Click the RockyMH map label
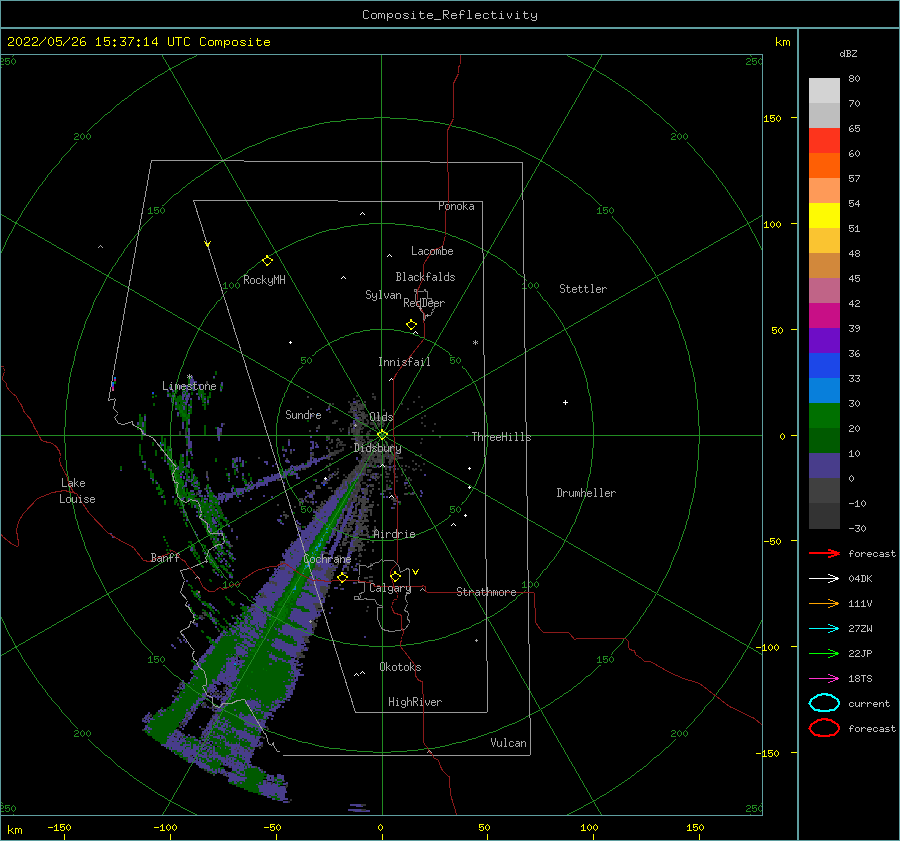The width and height of the screenshot is (900, 841). click(265, 280)
